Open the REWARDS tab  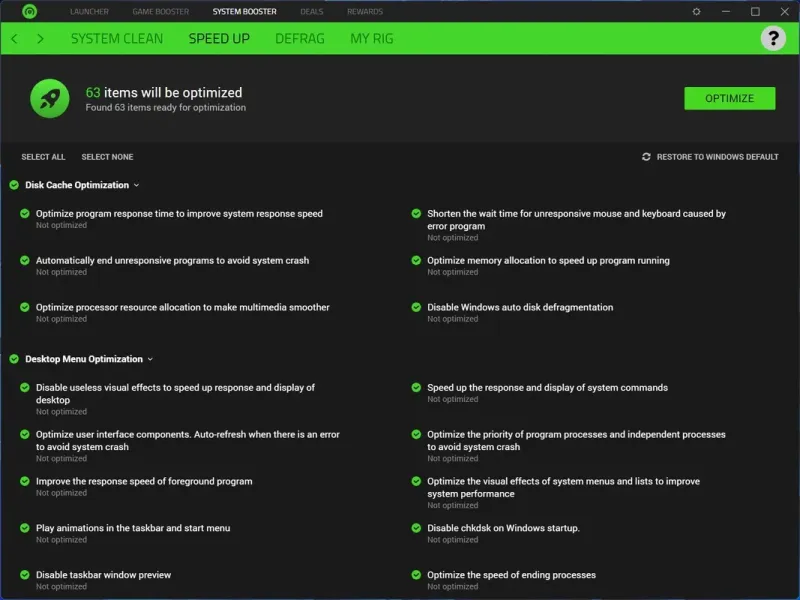click(365, 11)
